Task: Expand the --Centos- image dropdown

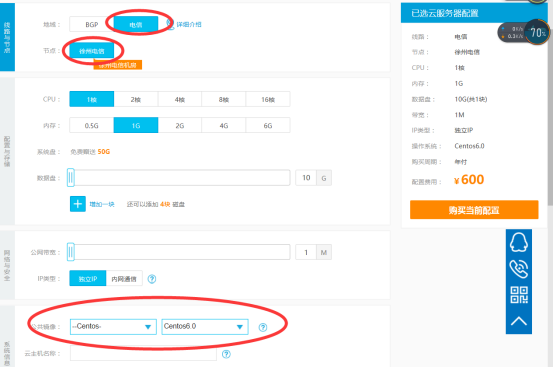Action: [x=113, y=326]
